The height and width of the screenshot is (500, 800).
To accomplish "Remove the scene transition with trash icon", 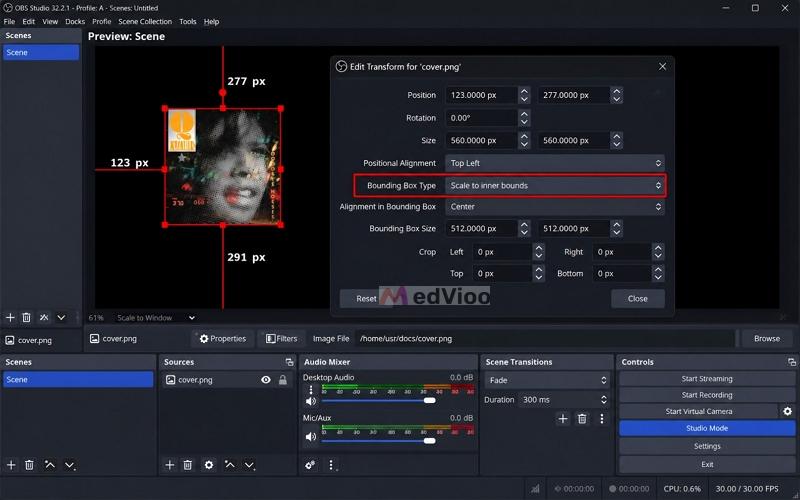I will [x=582, y=419].
